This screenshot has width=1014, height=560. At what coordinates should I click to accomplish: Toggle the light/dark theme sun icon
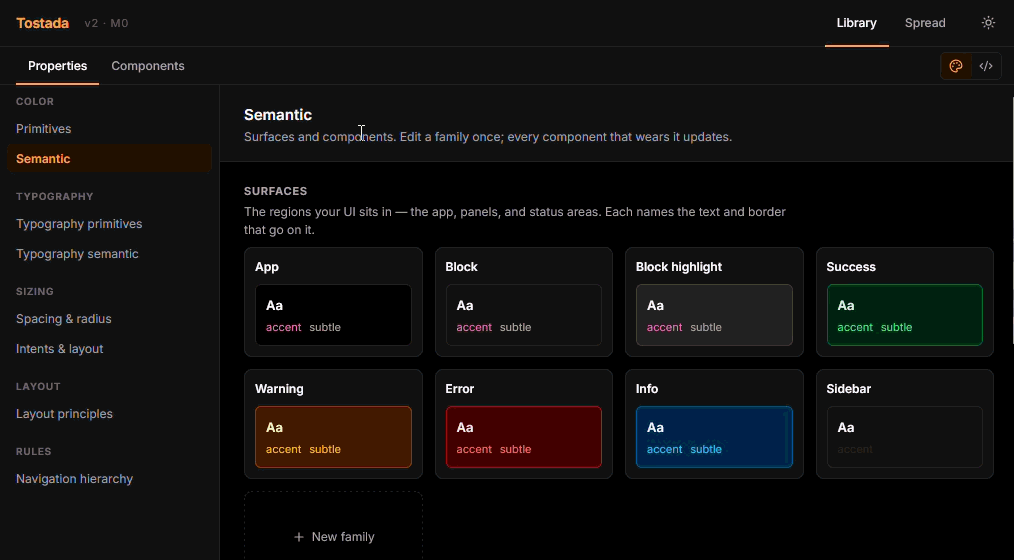point(988,23)
